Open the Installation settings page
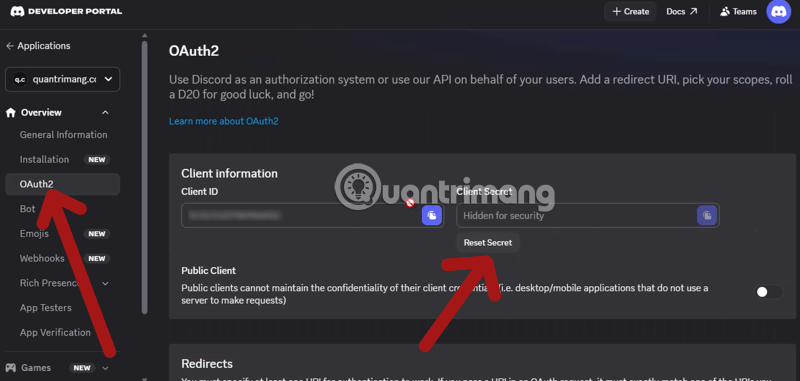 [44, 160]
